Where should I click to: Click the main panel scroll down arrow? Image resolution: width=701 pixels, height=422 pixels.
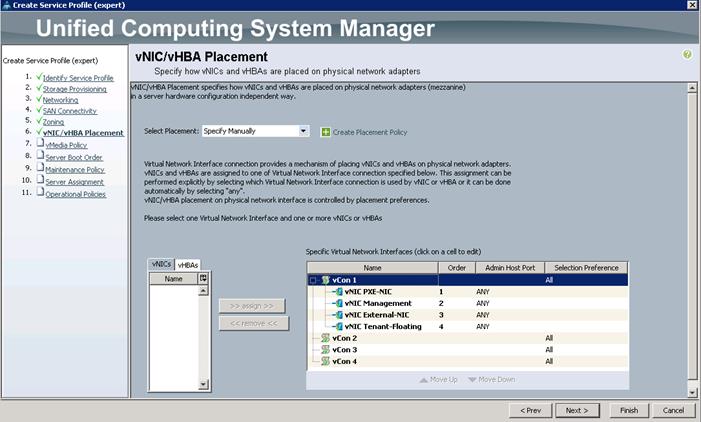pos(693,393)
